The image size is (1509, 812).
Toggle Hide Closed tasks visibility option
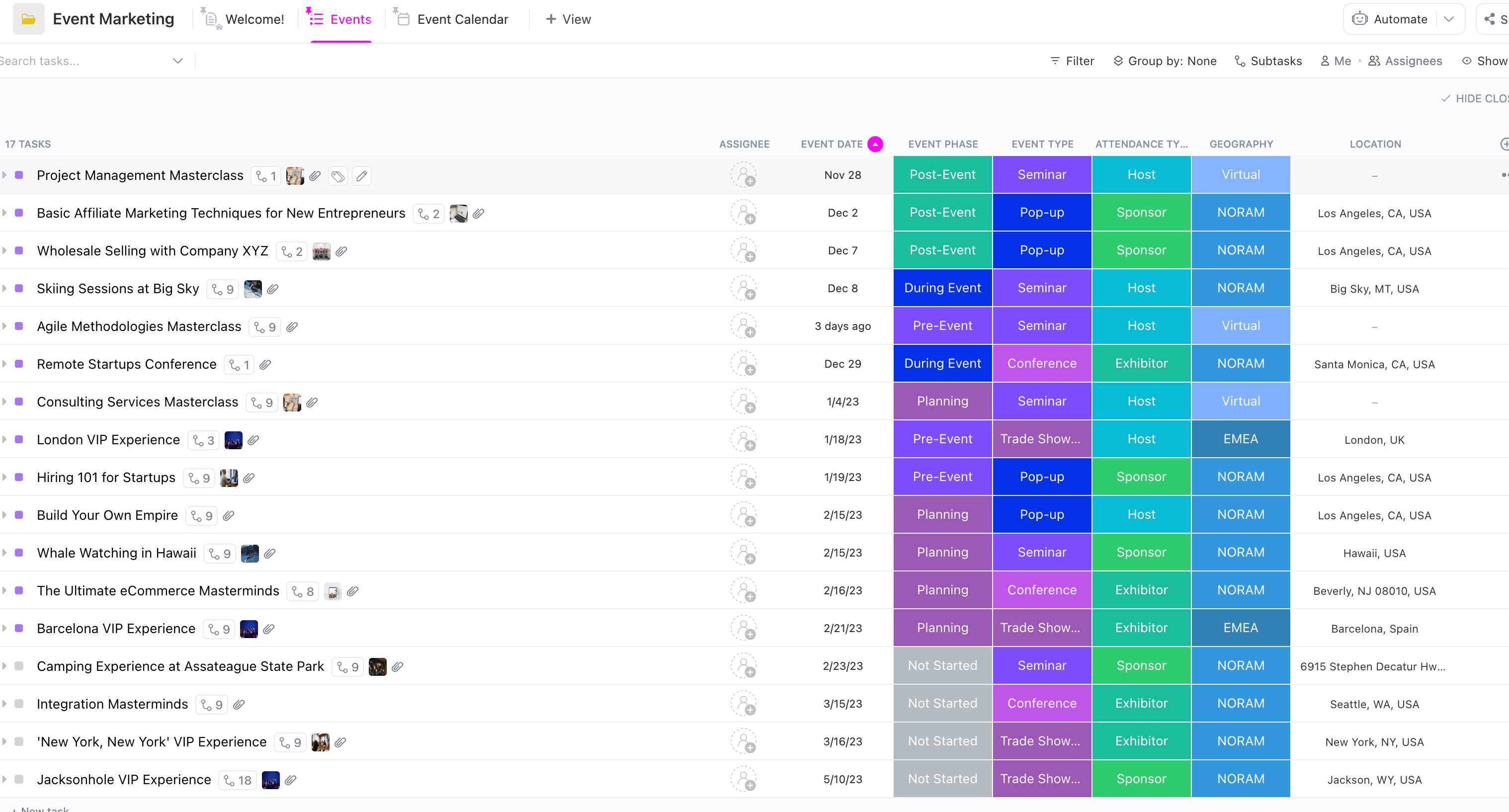[1476, 97]
